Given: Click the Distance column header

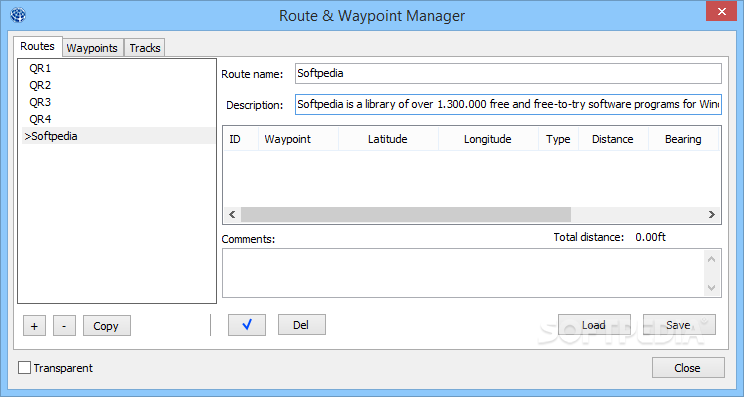Looking at the screenshot, I should (613, 139).
